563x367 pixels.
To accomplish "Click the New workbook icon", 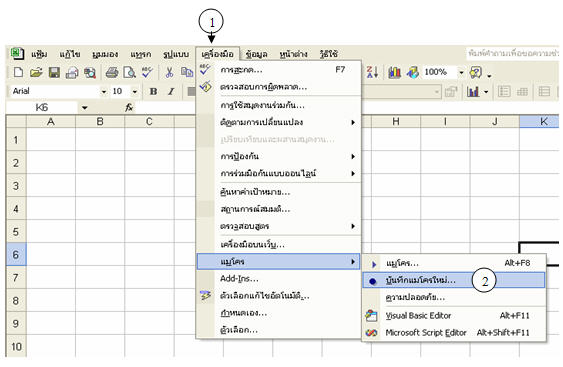I will pyautogui.click(x=18, y=73).
